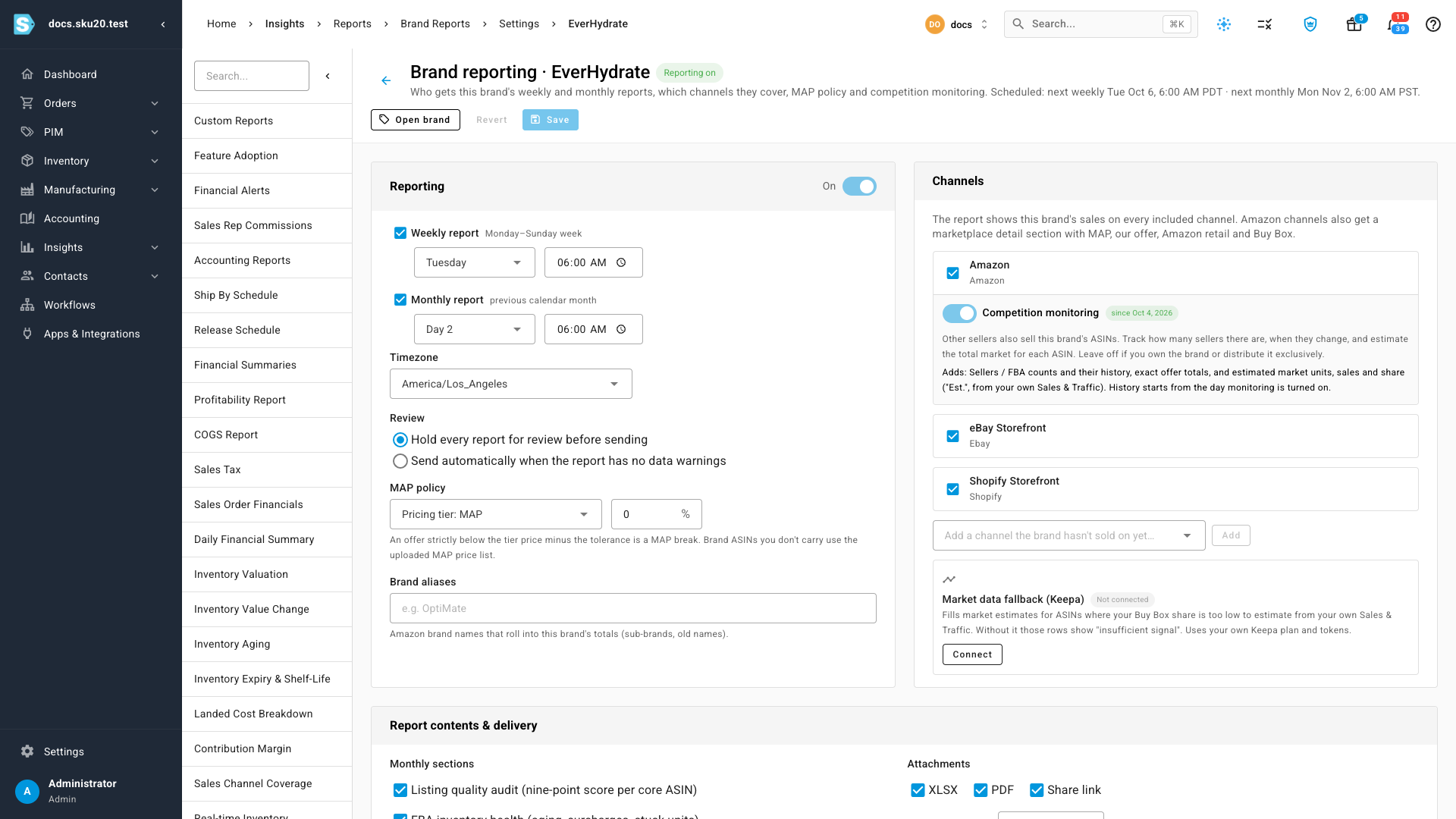Screen dimensions: 1456x819
Task: Click the Save button
Action: (x=551, y=120)
